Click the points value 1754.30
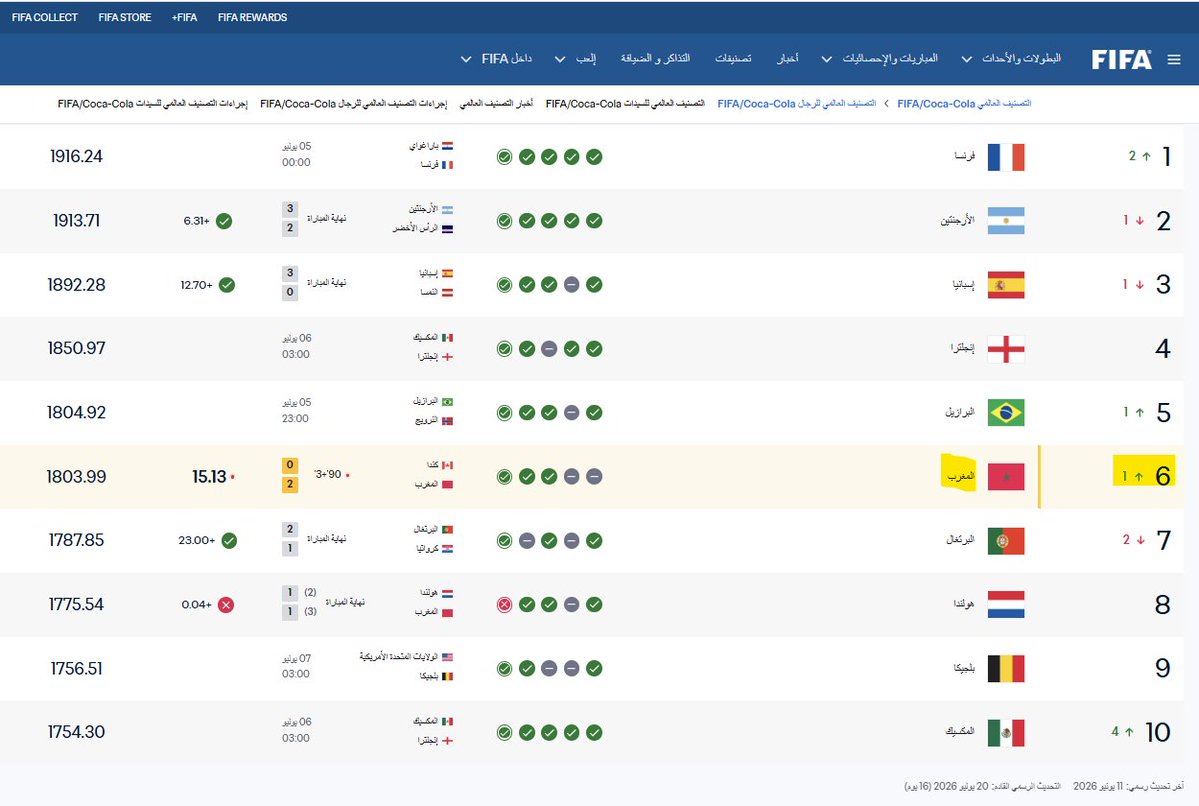 pyautogui.click(x=76, y=733)
